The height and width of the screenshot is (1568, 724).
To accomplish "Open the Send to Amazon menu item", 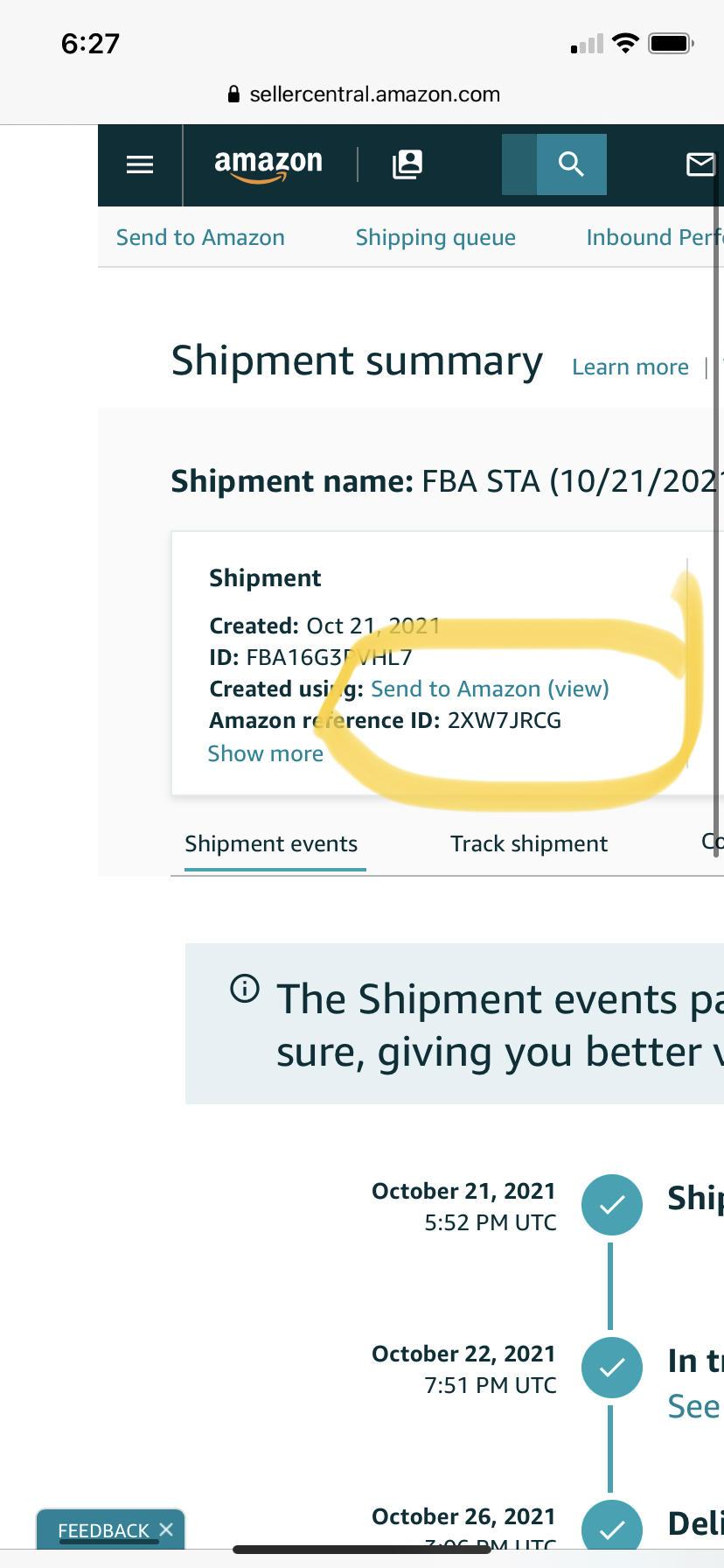I will tap(200, 237).
